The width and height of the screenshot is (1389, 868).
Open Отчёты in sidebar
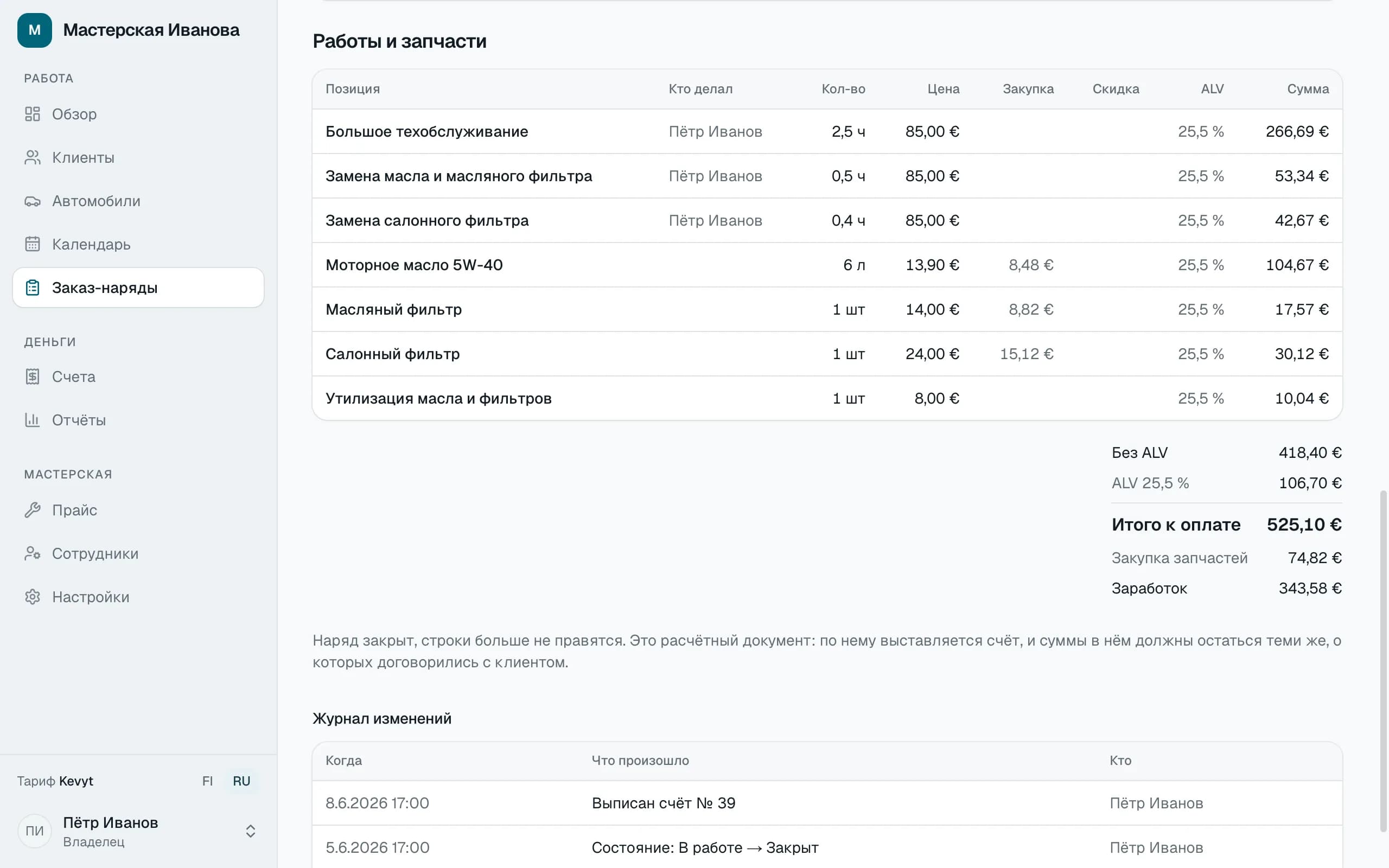[x=138, y=420]
